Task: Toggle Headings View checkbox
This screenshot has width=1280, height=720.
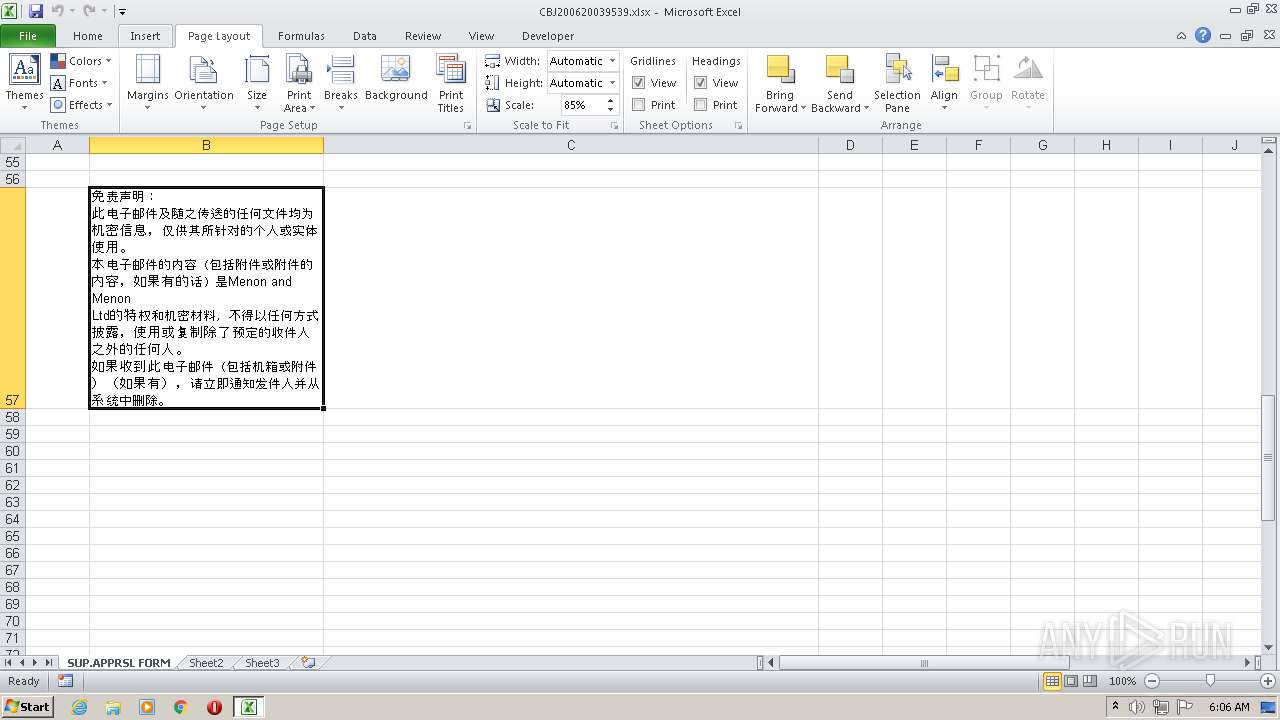Action: (x=700, y=83)
